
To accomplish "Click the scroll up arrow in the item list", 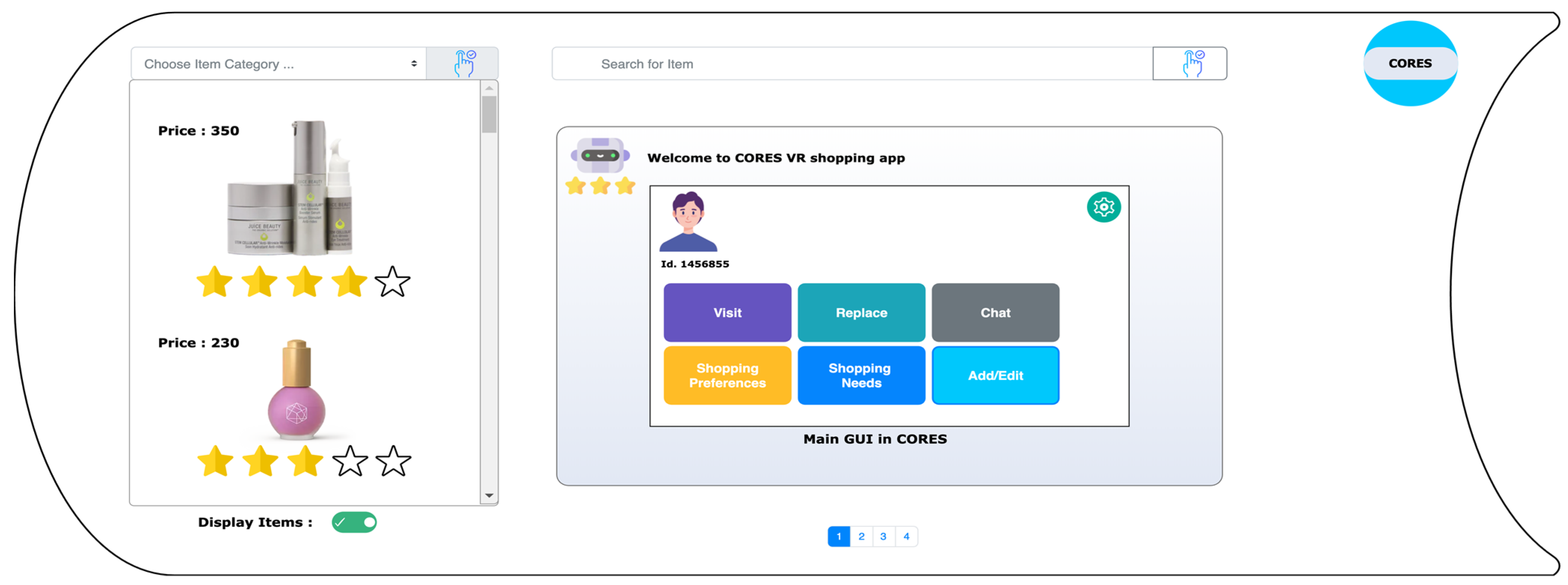I will 489,89.
